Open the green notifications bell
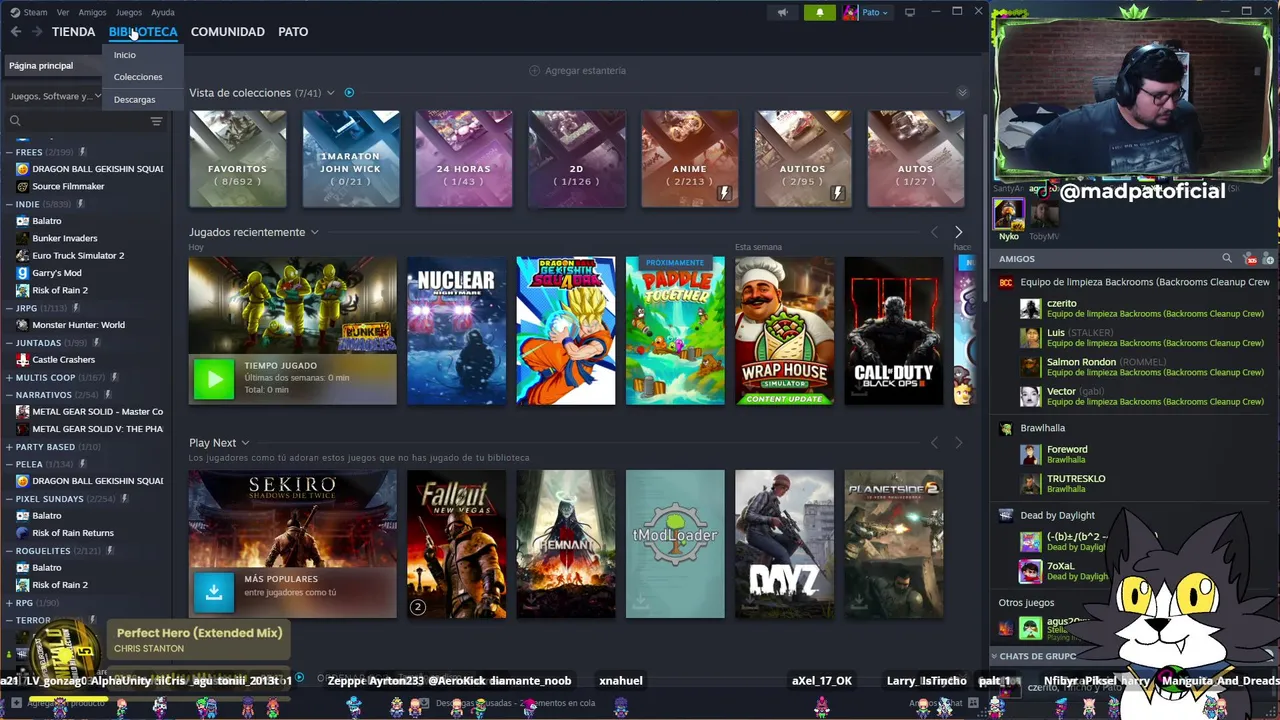 pos(819,12)
